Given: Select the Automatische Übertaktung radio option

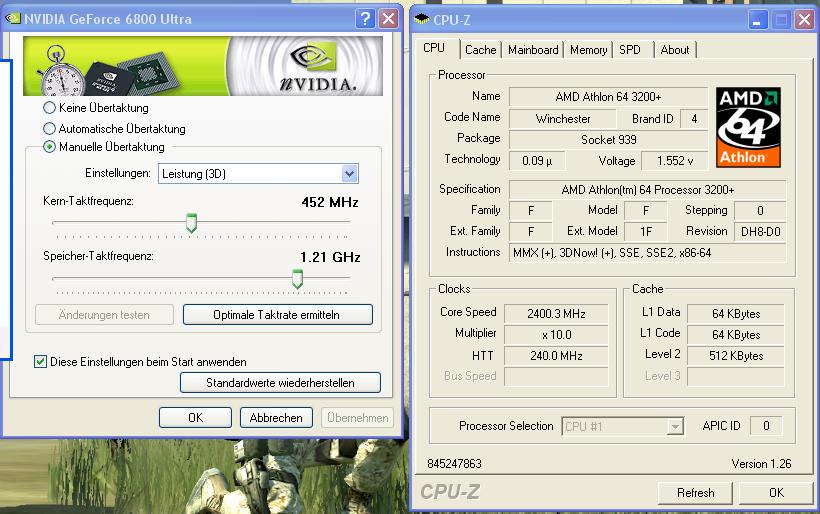Looking at the screenshot, I should (49, 128).
